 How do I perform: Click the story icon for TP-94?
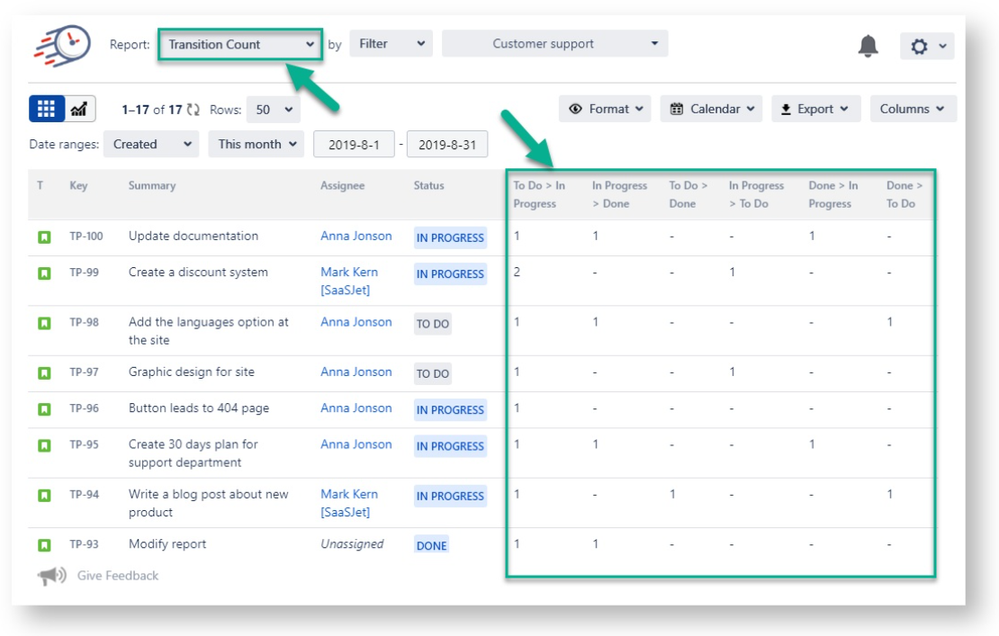pos(44,495)
